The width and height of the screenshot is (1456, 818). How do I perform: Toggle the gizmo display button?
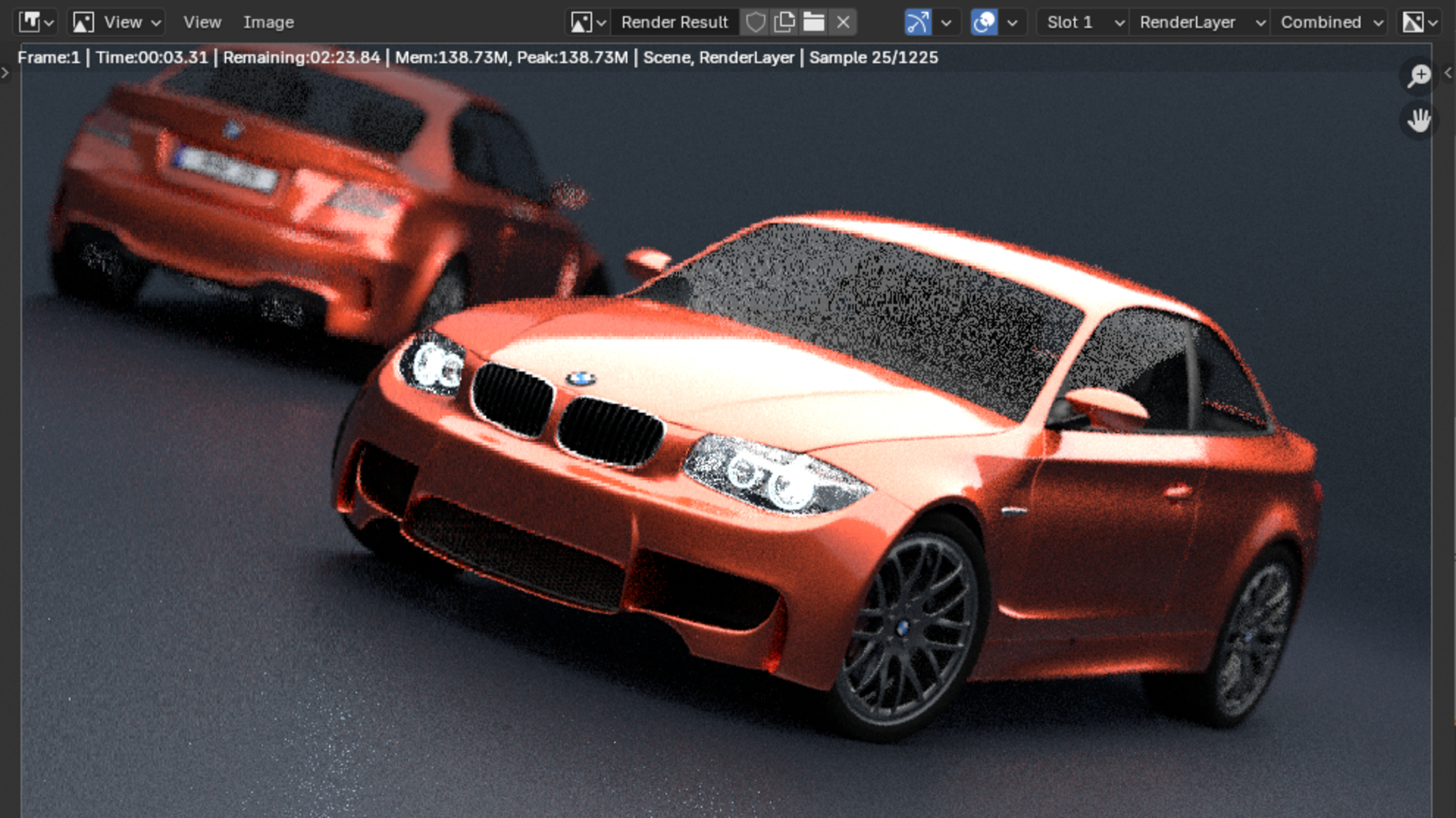tap(918, 23)
